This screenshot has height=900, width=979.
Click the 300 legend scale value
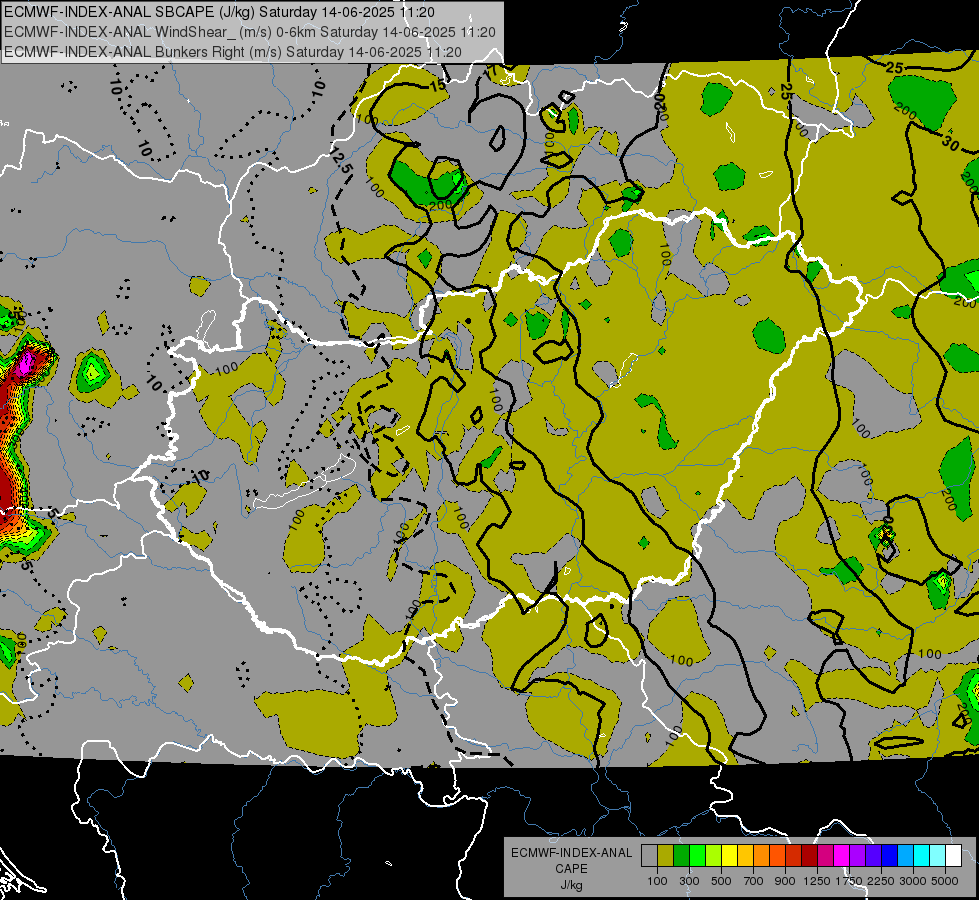click(689, 881)
